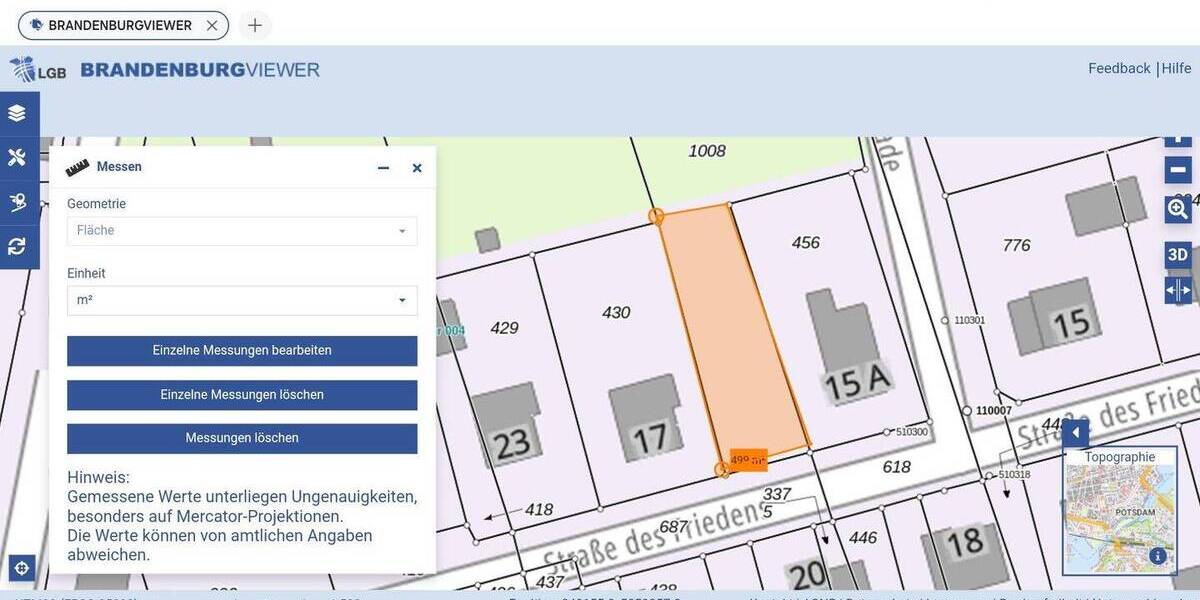
Task: Click the geolocation crosshair icon bottom left
Action: (20, 568)
